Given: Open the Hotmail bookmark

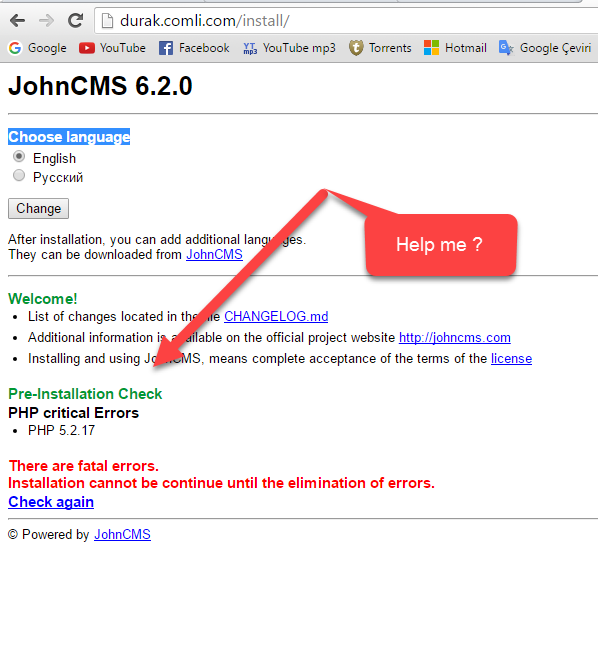Looking at the screenshot, I should coord(455,48).
